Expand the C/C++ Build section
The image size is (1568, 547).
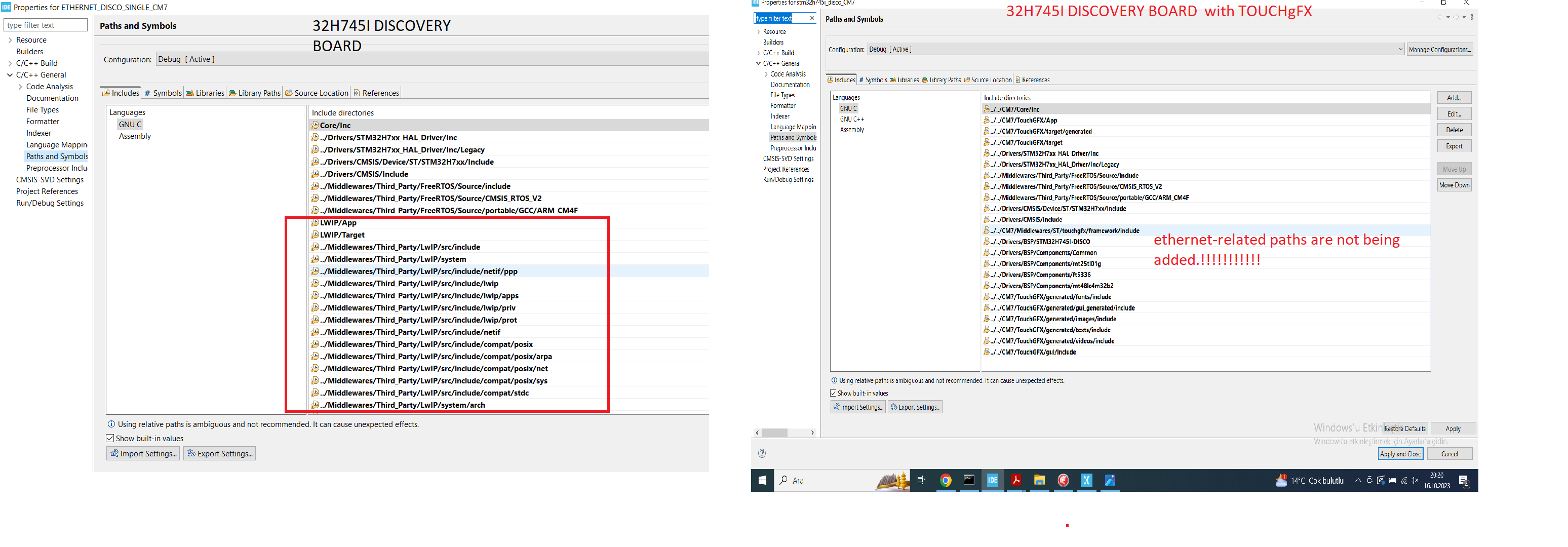[x=10, y=63]
